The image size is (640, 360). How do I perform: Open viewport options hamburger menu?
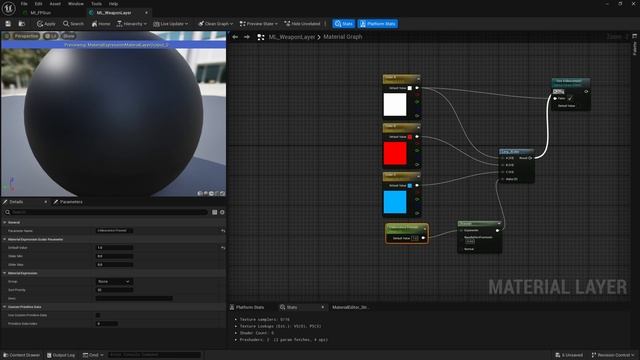7,36
